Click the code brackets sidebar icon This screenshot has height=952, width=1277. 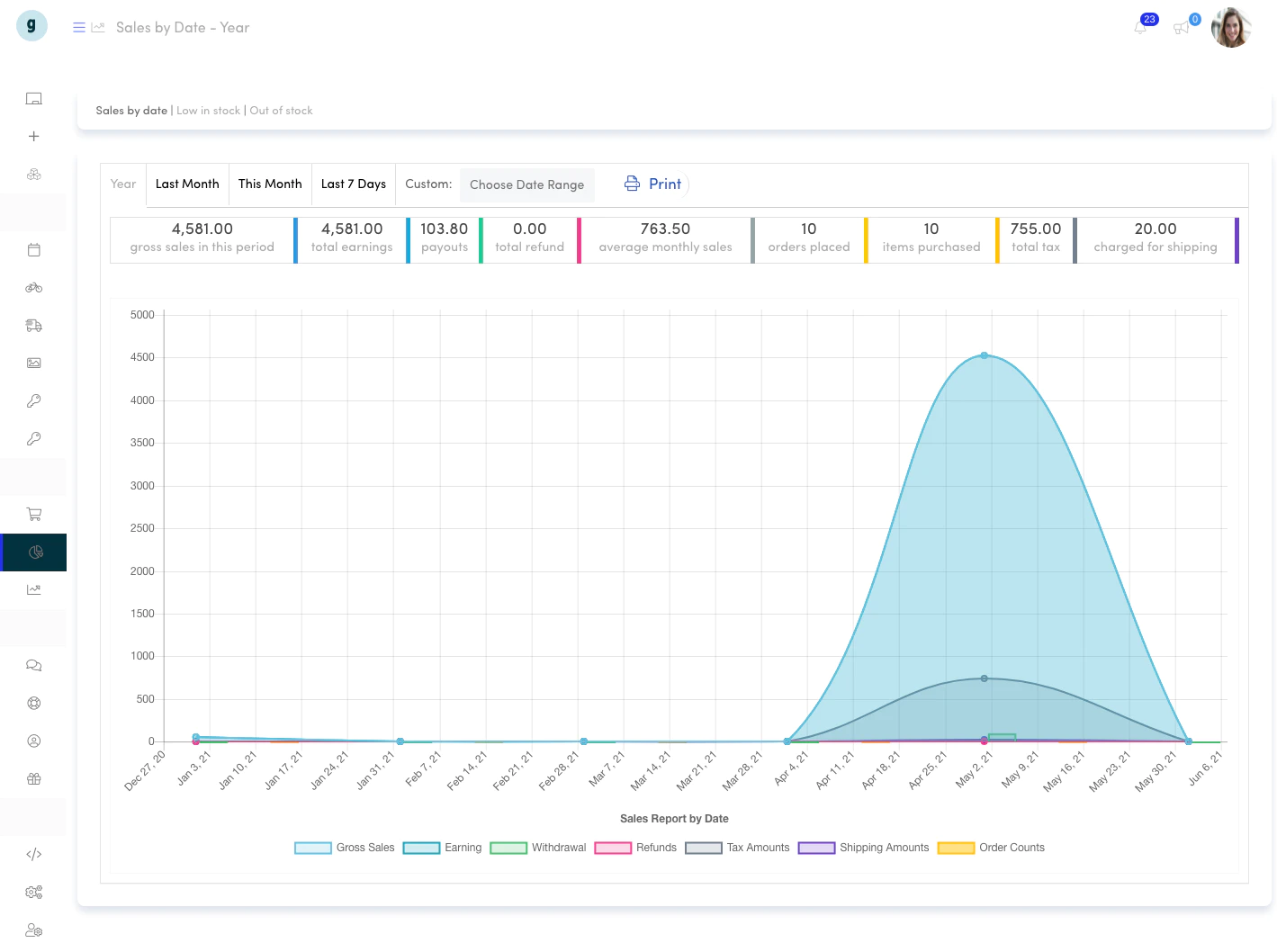click(x=34, y=855)
